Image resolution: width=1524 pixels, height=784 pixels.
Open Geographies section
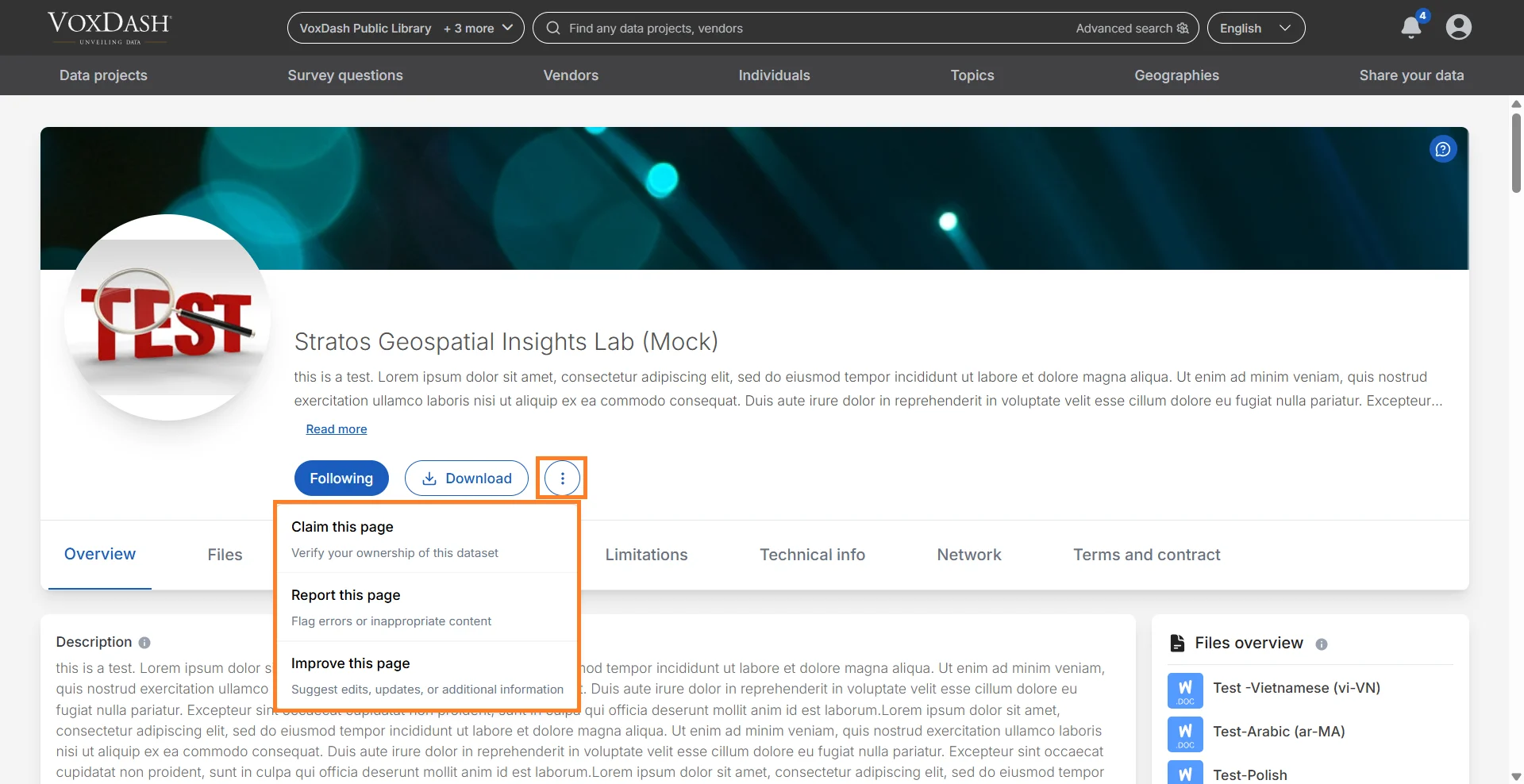(1176, 75)
